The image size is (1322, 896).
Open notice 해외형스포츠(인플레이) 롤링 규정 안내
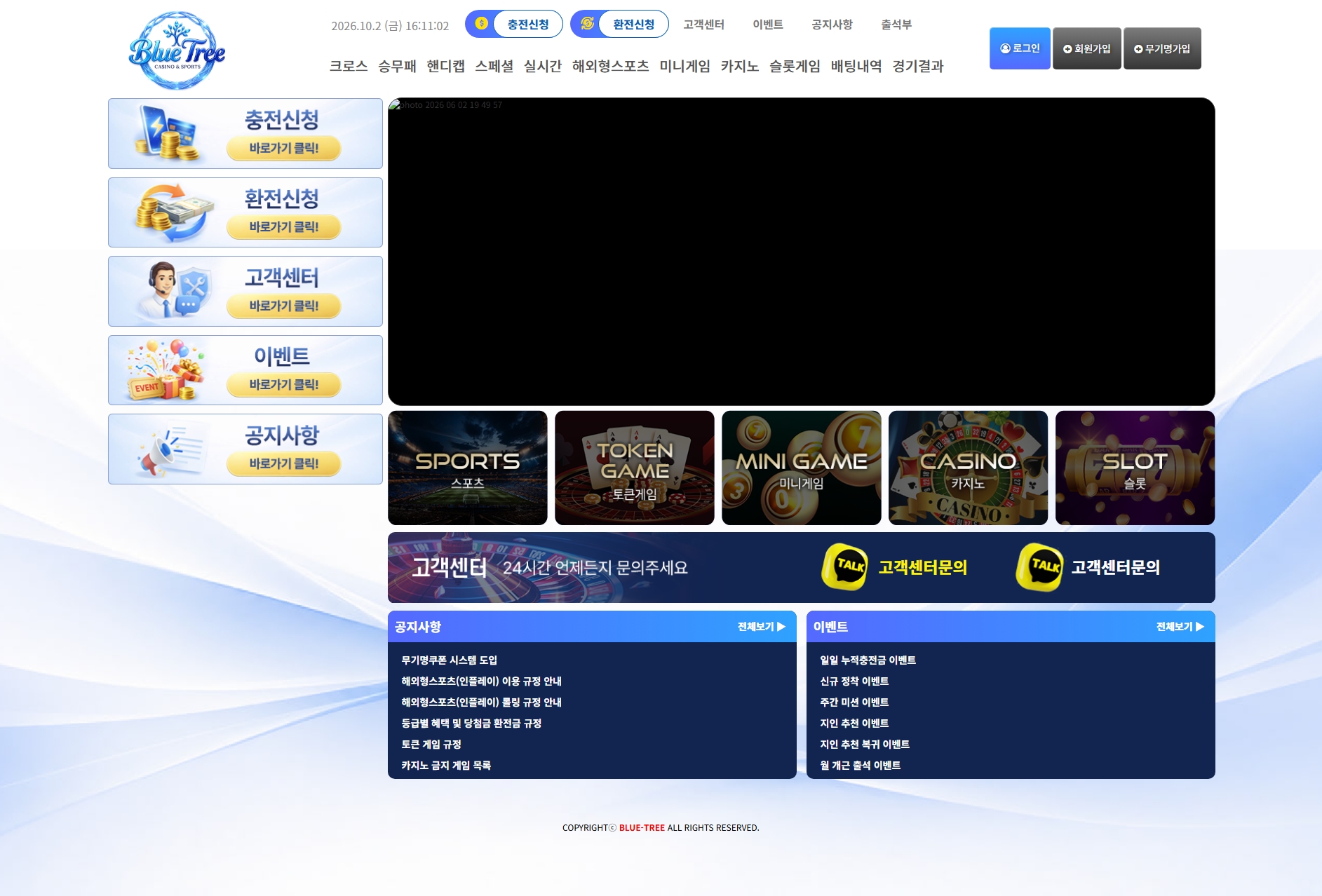(481, 702)
